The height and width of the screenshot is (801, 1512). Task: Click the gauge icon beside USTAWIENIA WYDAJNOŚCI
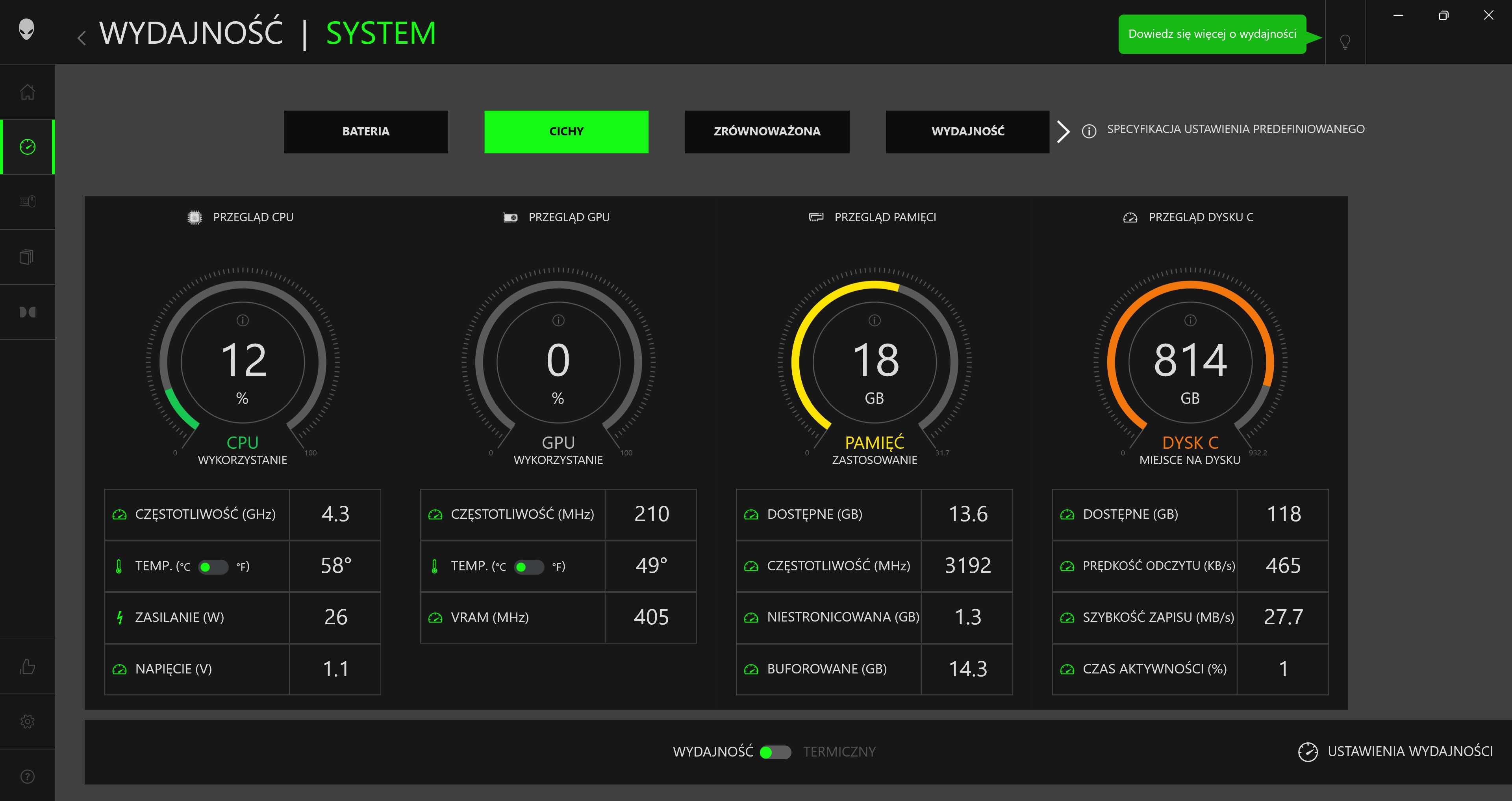[1308, 752]
